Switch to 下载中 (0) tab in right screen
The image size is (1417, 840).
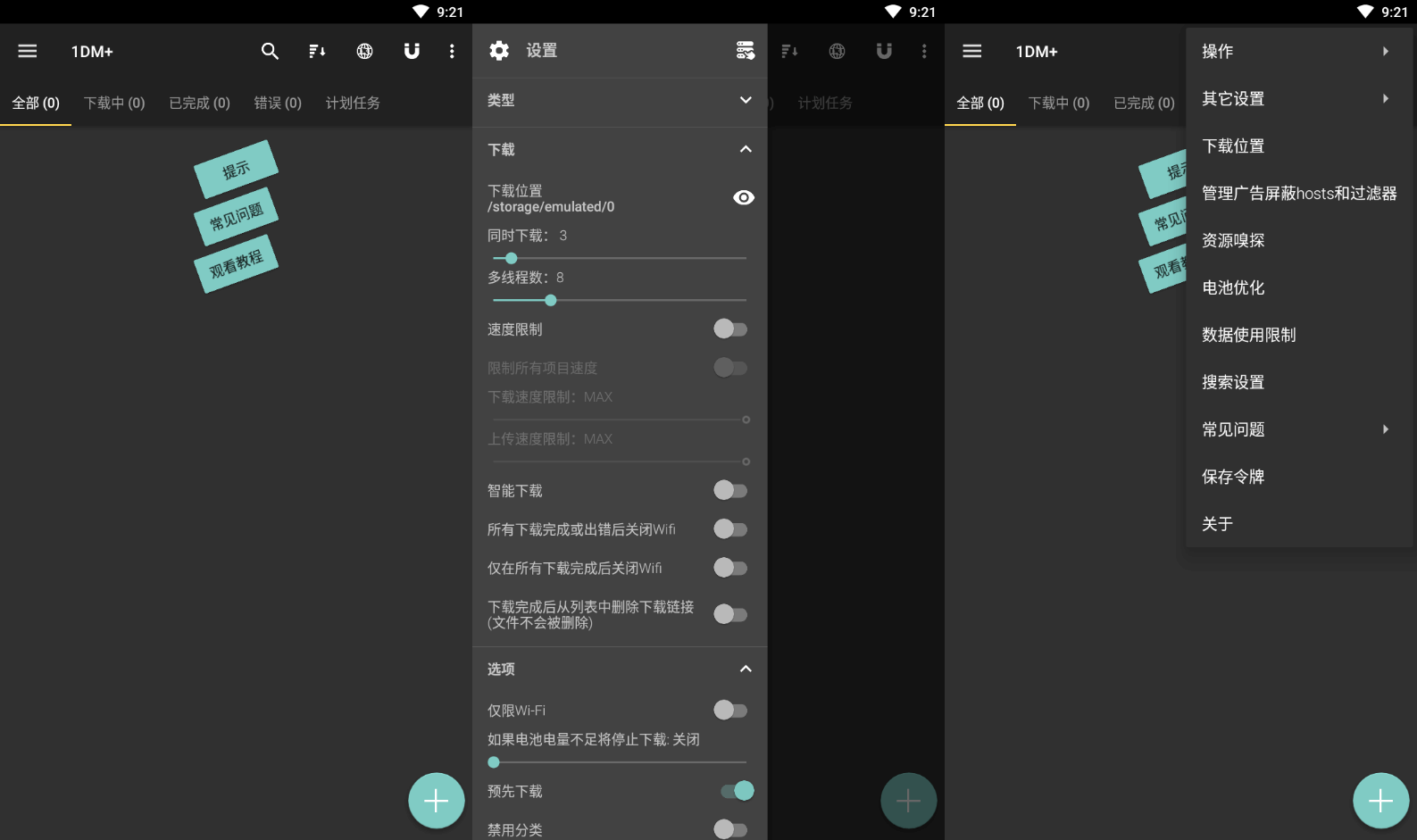point(1059,103)
